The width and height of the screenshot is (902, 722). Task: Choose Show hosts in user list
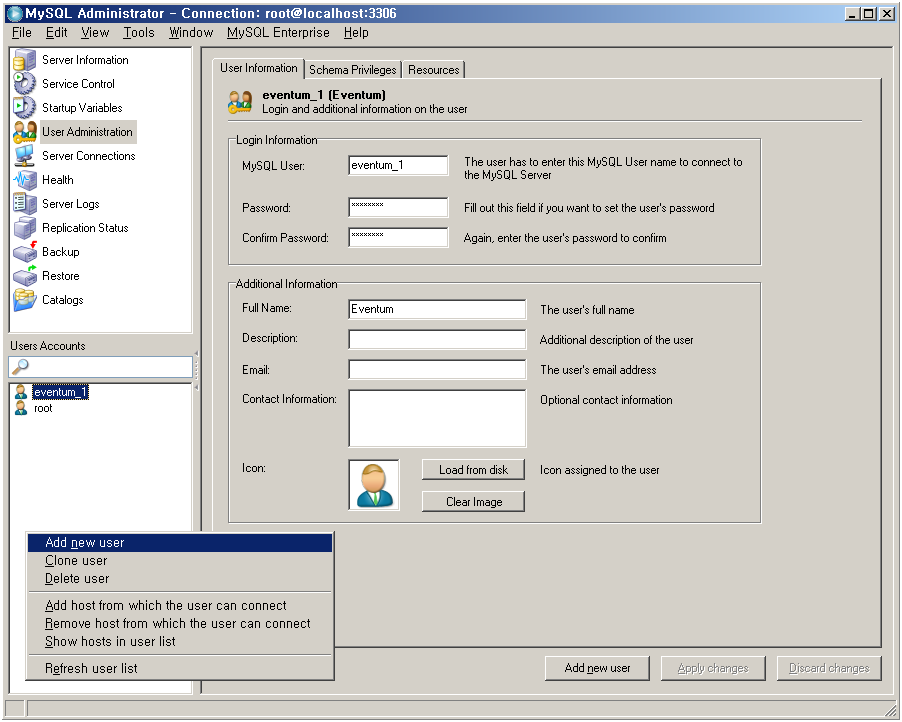(180, 641)
